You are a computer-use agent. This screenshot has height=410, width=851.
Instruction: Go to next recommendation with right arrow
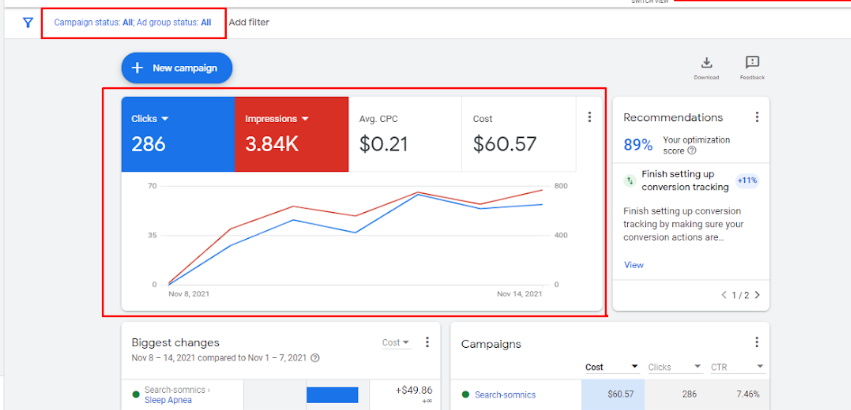pos(757,295)
